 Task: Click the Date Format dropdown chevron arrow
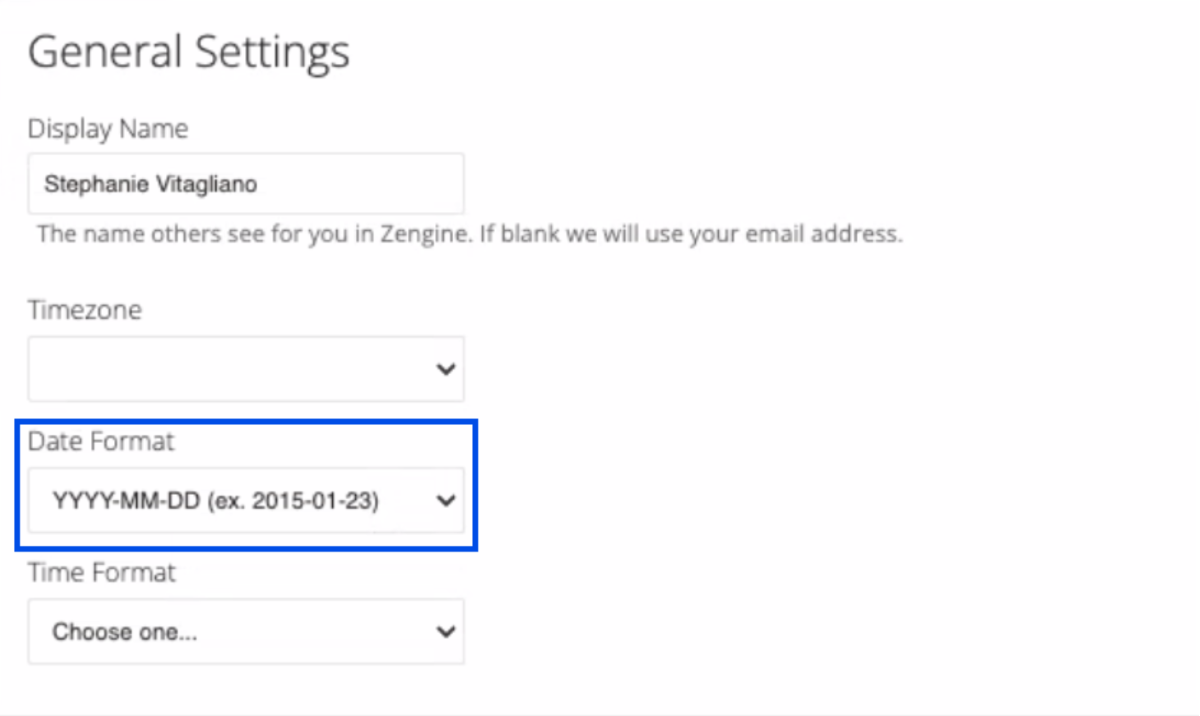[446, 501]
